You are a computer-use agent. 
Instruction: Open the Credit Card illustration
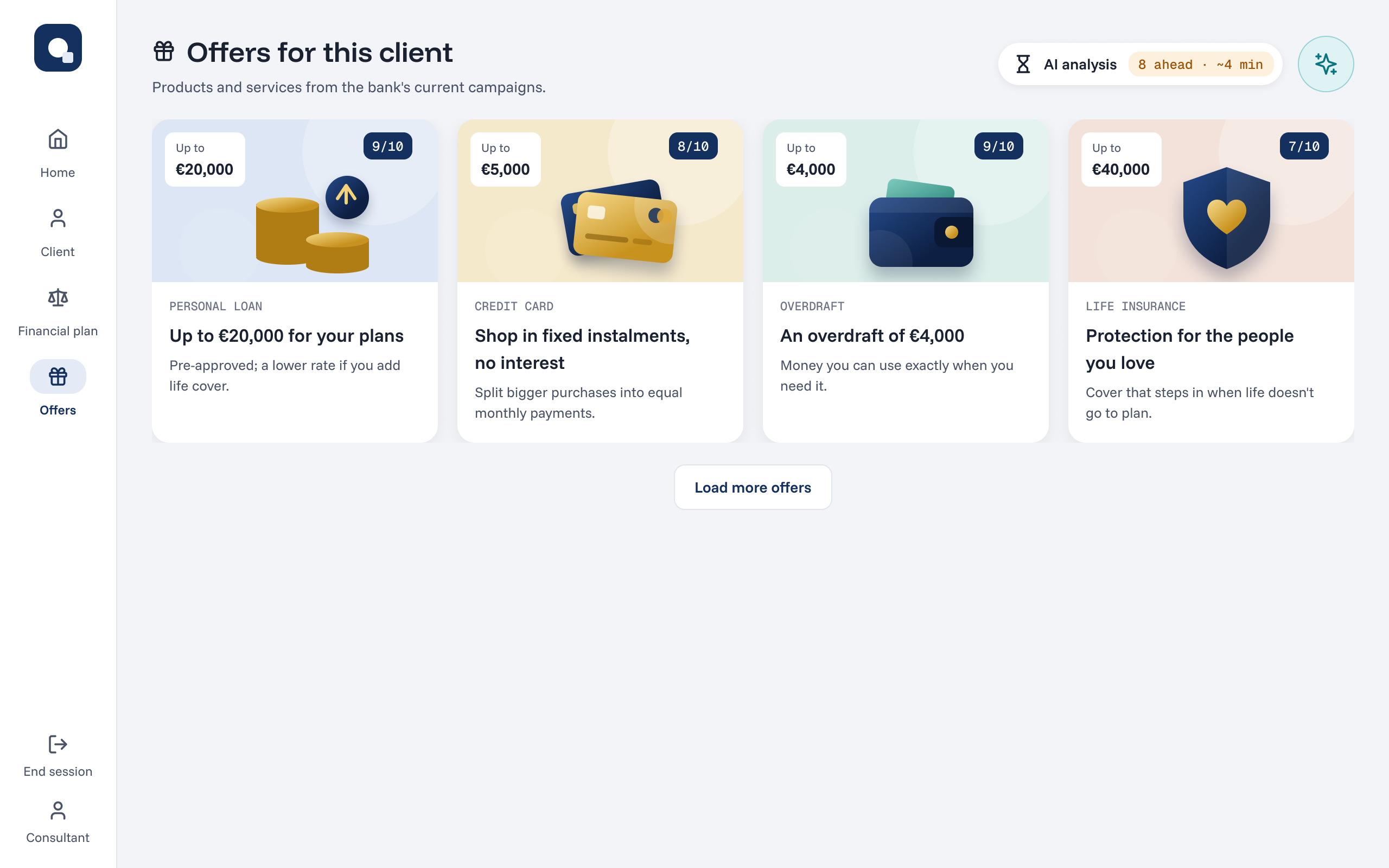pos(619,221)
